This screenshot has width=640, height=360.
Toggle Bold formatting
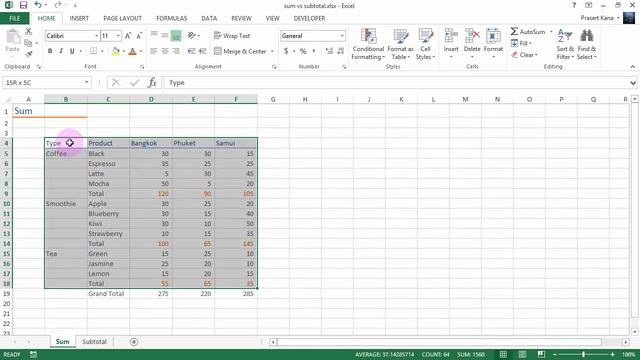50,51
